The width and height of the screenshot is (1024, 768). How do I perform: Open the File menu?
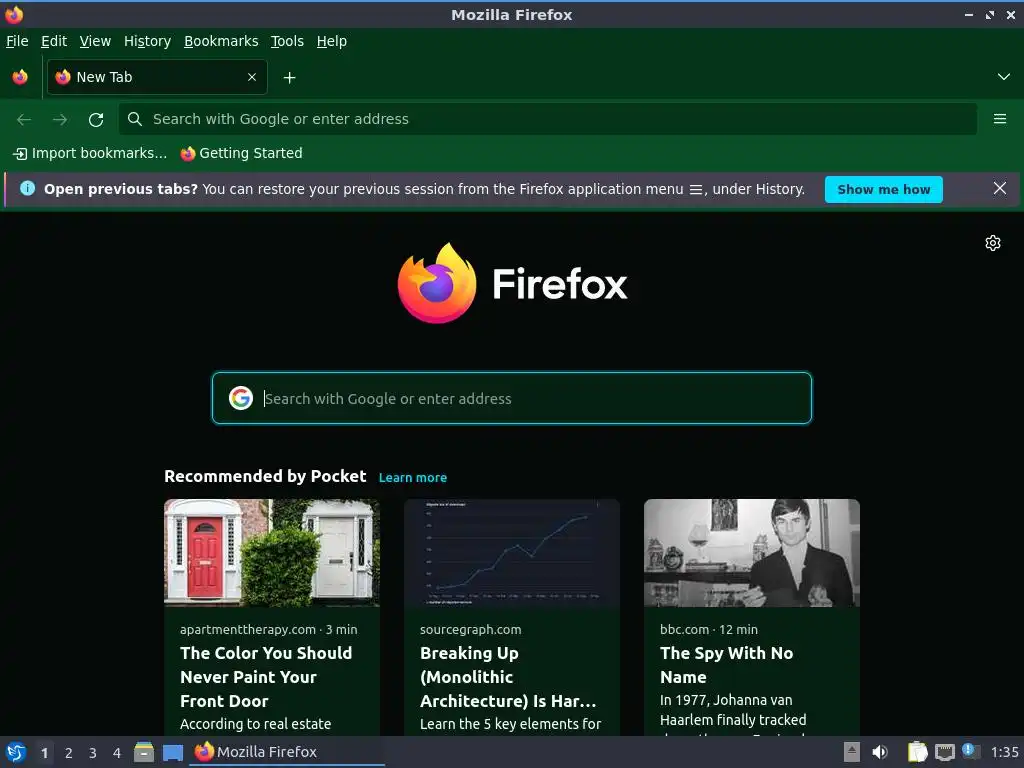tap(17, 41)
